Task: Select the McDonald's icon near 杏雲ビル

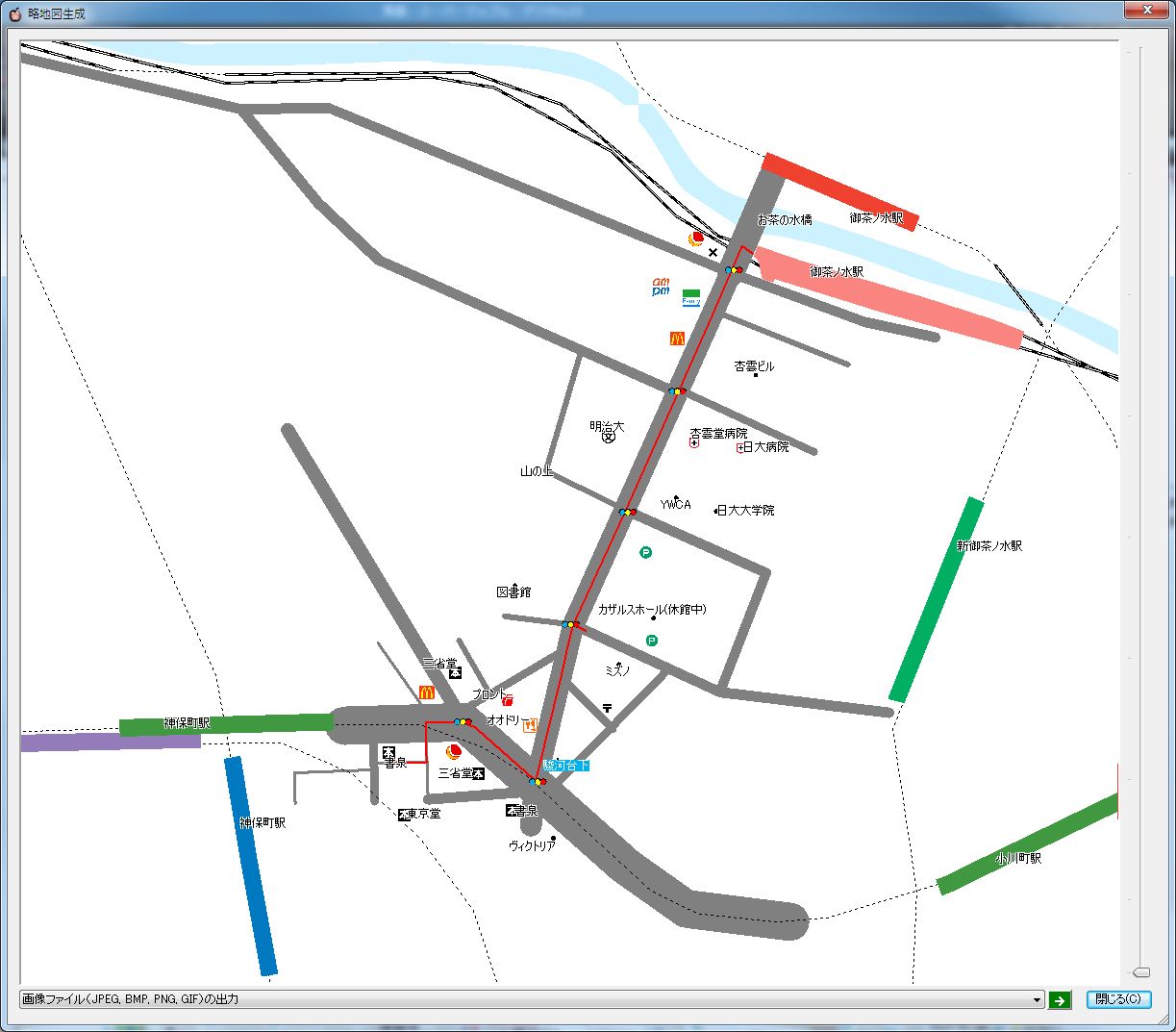Action: pyautogui.click(x=677, y=339)
